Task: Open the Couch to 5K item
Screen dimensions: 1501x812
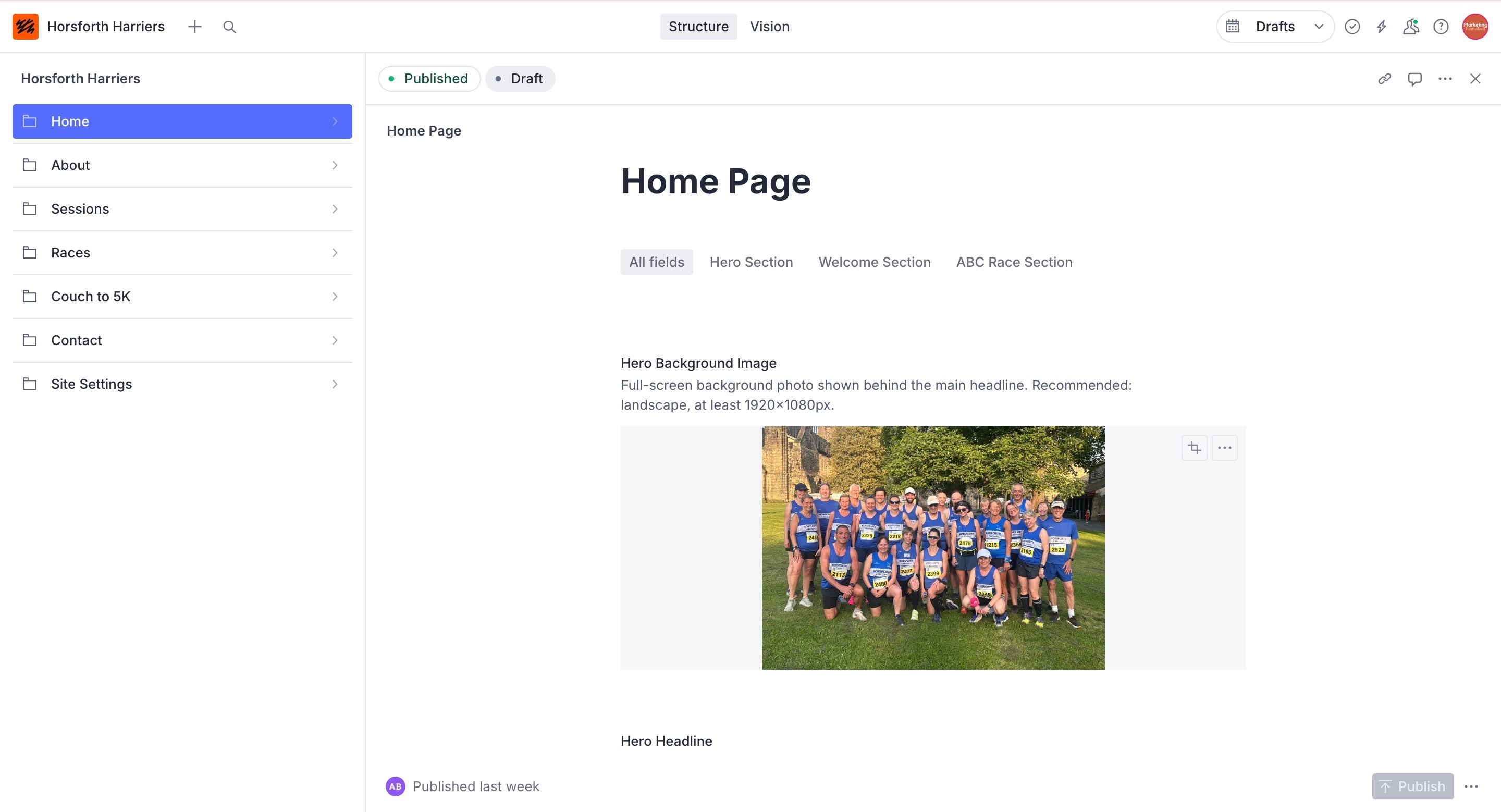Action: click(x=182, y=296)
